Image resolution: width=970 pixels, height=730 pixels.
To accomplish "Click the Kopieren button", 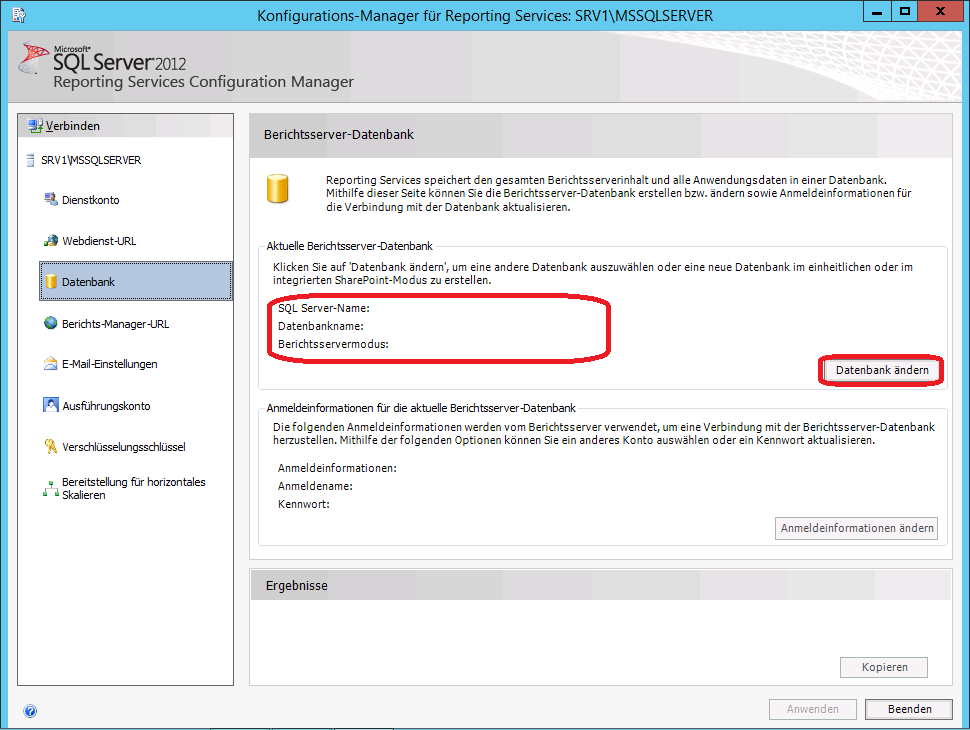I will pyautogui.click(x=884, y=668).
